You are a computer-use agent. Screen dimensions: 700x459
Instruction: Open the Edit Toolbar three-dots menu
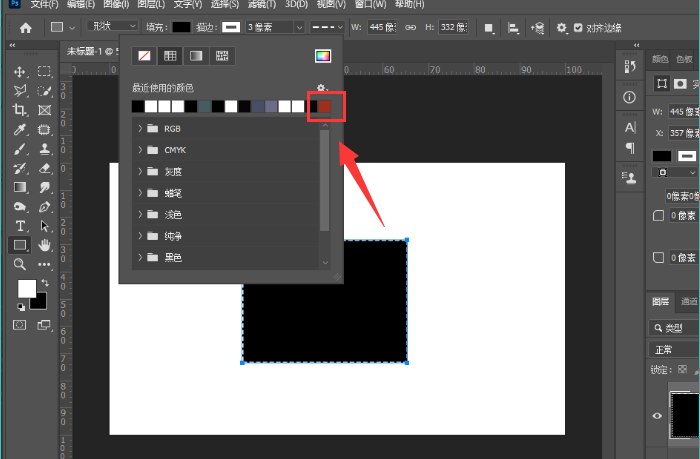pos(44,264)
